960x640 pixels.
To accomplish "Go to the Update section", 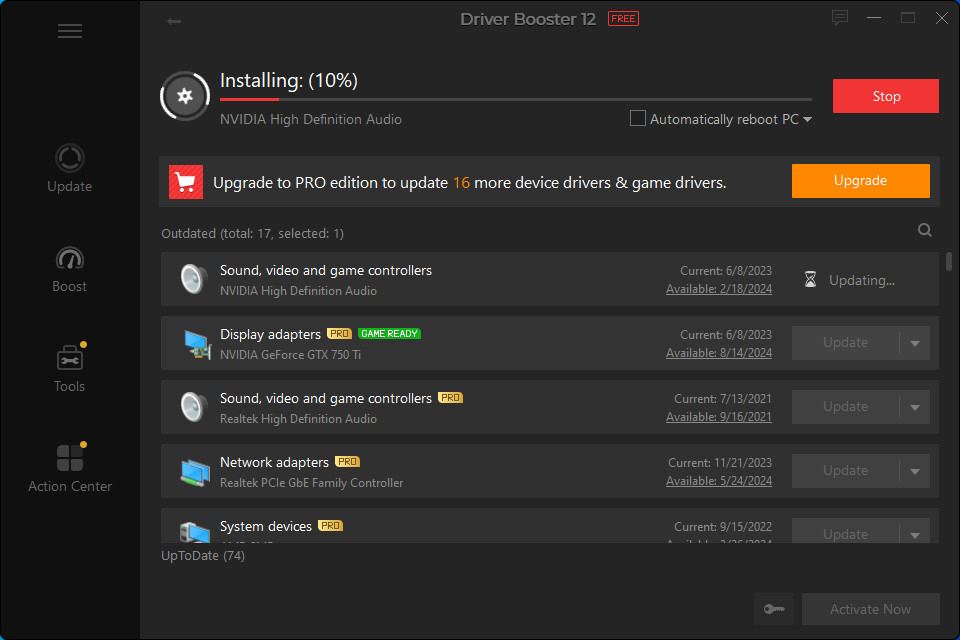I will (x=69, y=168).
